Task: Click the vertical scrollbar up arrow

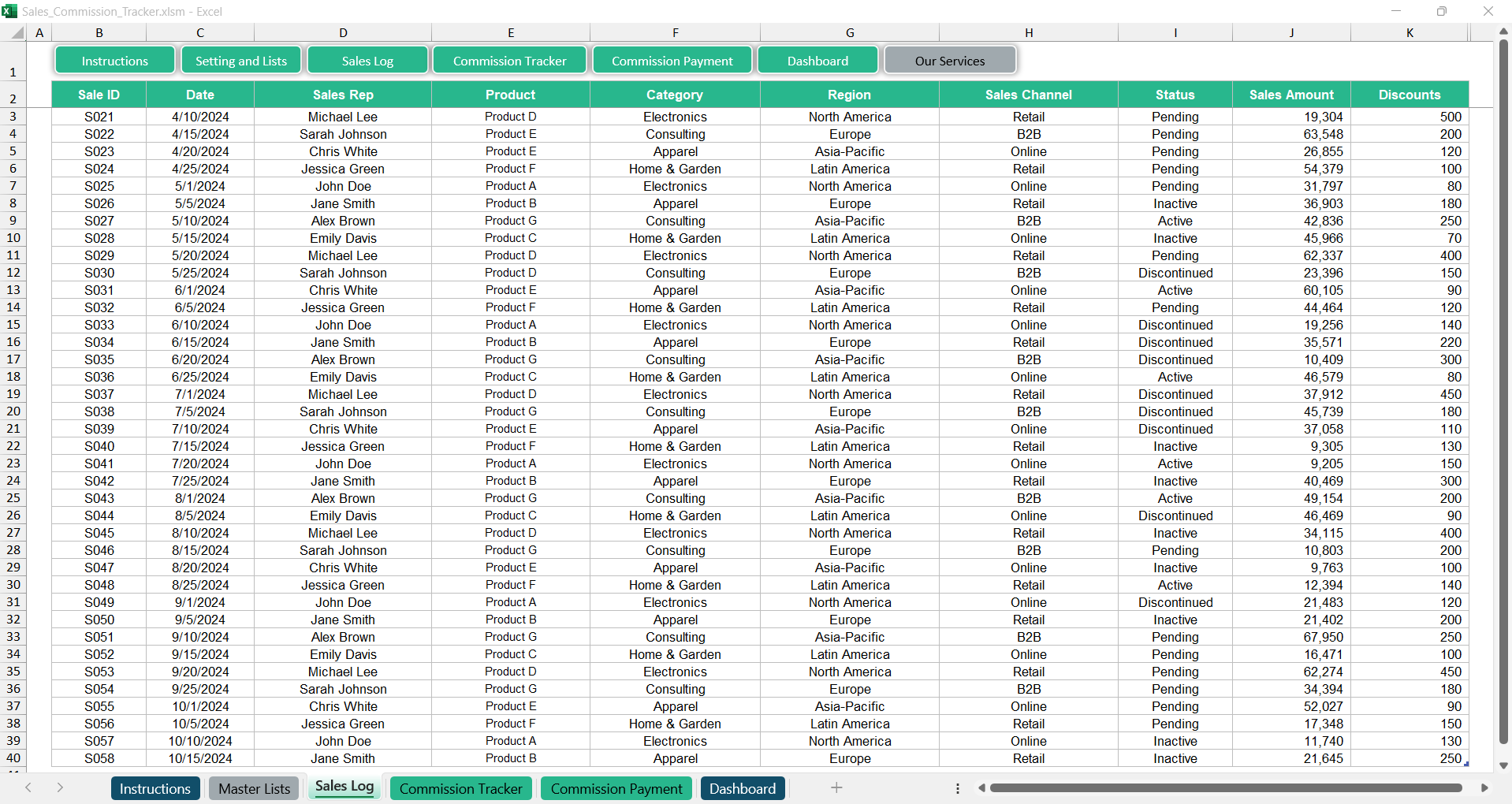Action: click(x=1503, y=32)
